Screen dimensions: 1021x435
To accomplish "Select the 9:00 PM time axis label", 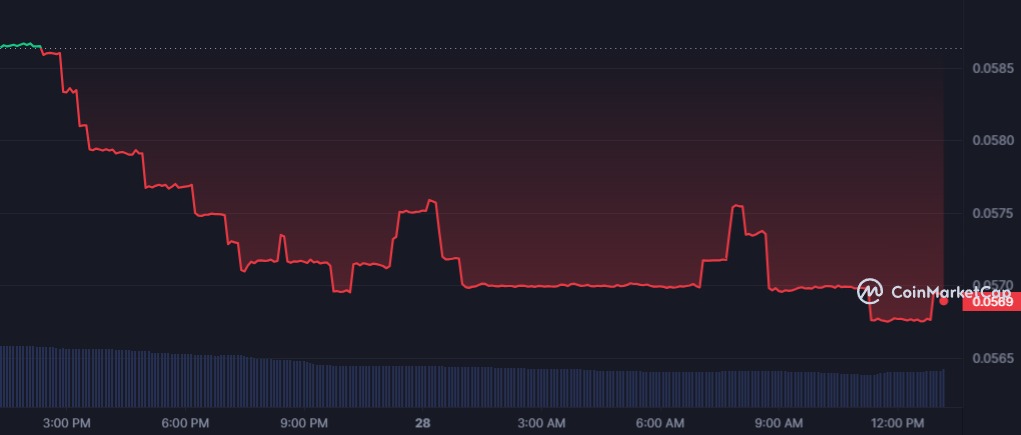I will (x=304, y=423).
